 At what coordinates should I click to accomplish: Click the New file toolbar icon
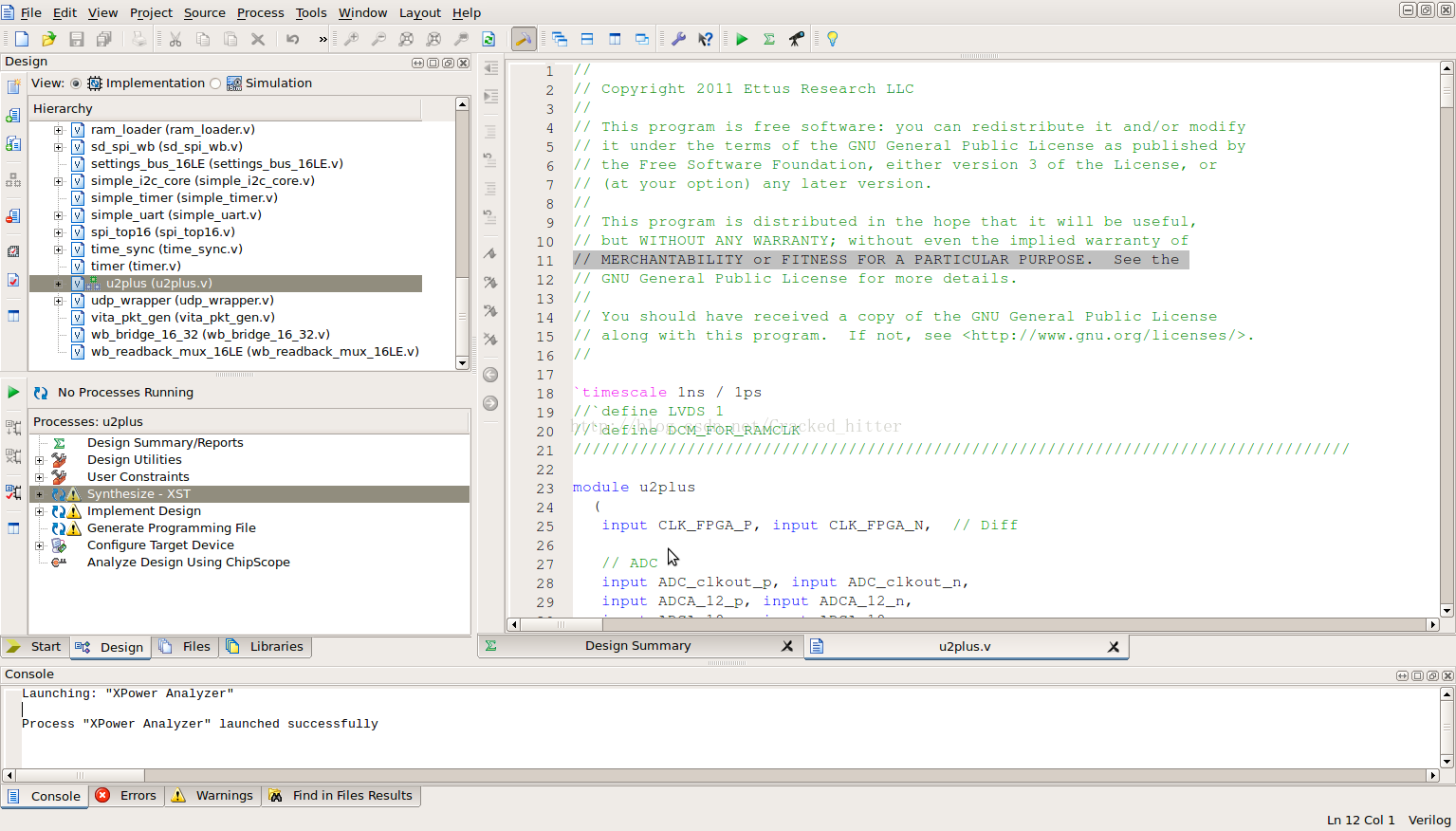coord(21,39)
